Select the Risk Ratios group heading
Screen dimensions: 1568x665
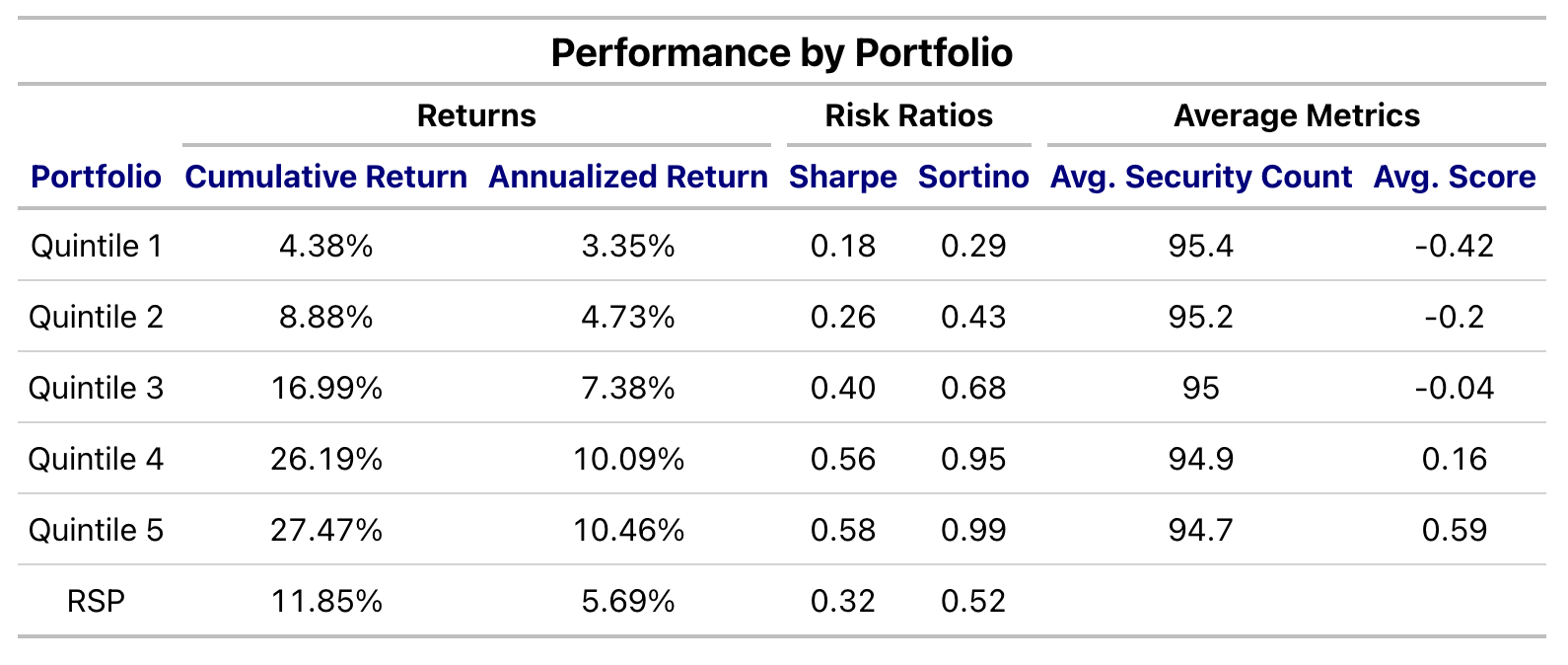(x=908, y=115)
